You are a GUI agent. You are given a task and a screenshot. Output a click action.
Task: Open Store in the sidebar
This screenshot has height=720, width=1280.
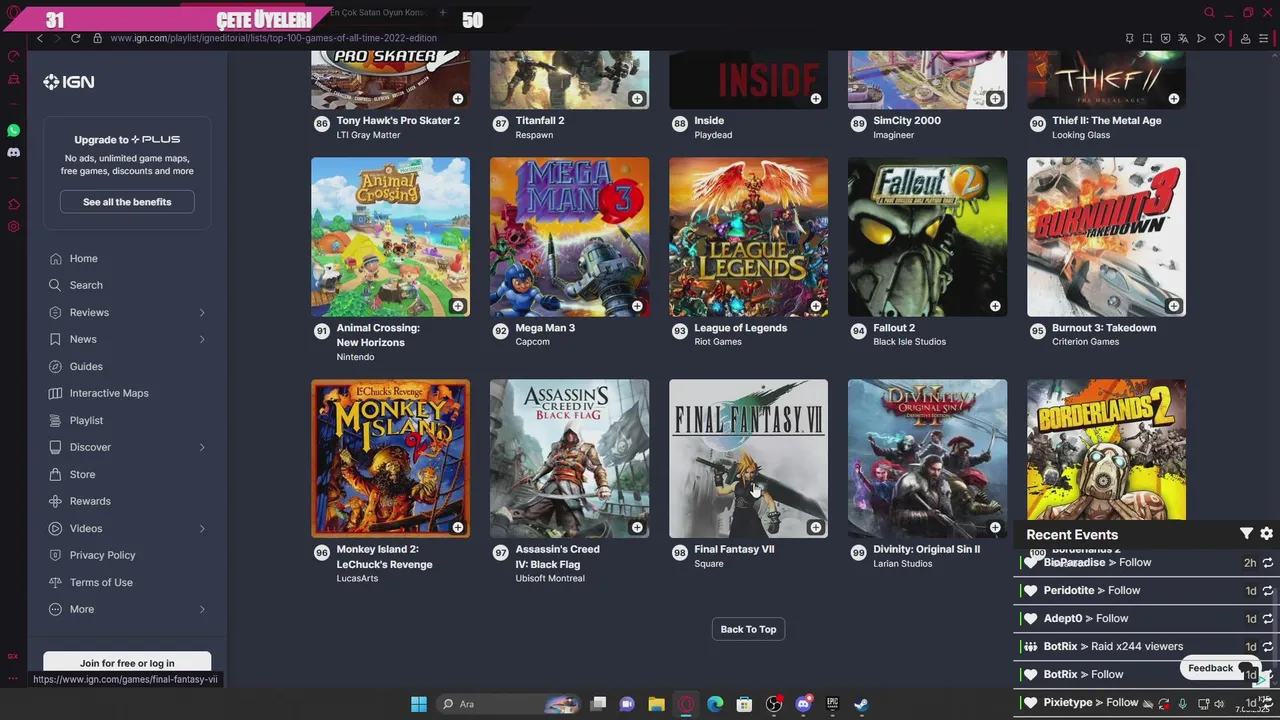click(x=82, y=474)
